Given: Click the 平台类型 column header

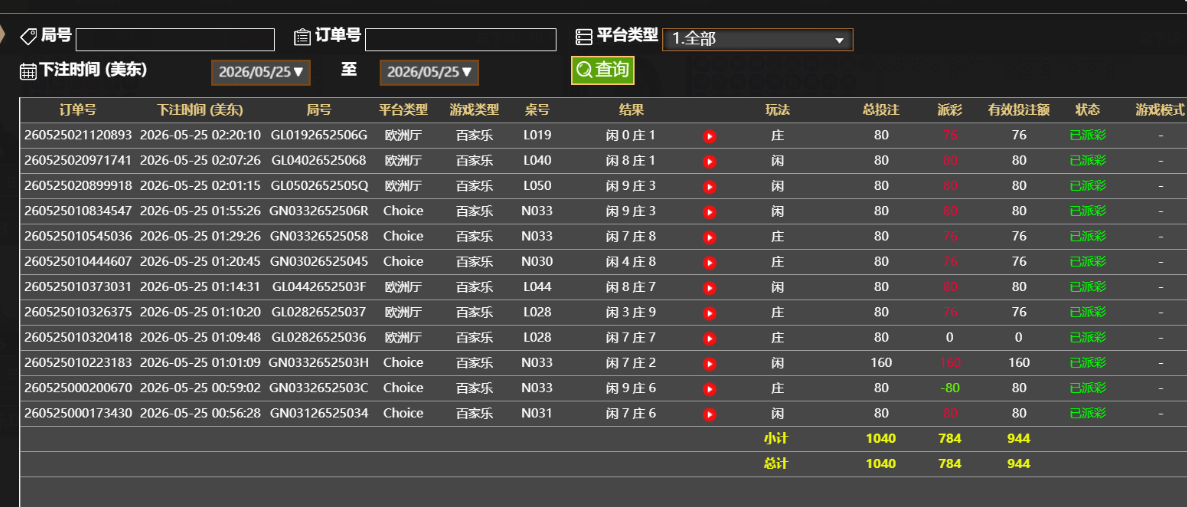Looking at the screenshot, I should point(403,110).
